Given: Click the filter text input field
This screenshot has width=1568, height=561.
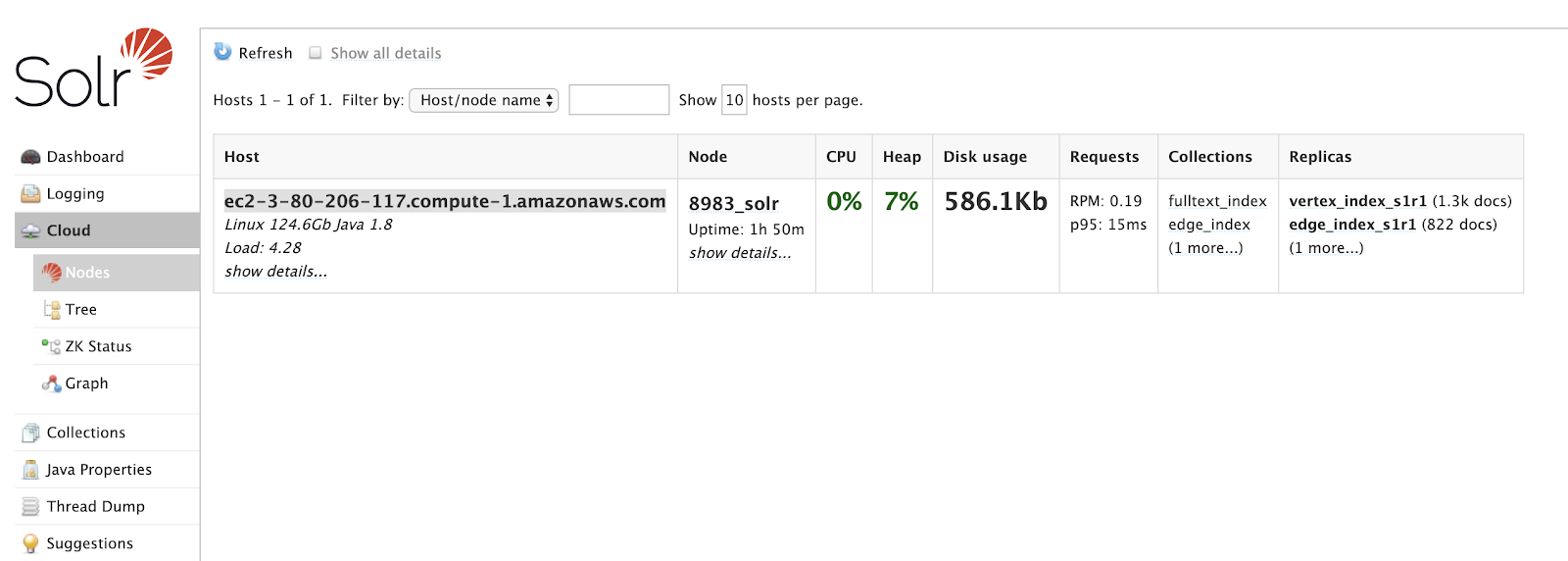Looking at the screenshot, I should (x=618, y=100).
